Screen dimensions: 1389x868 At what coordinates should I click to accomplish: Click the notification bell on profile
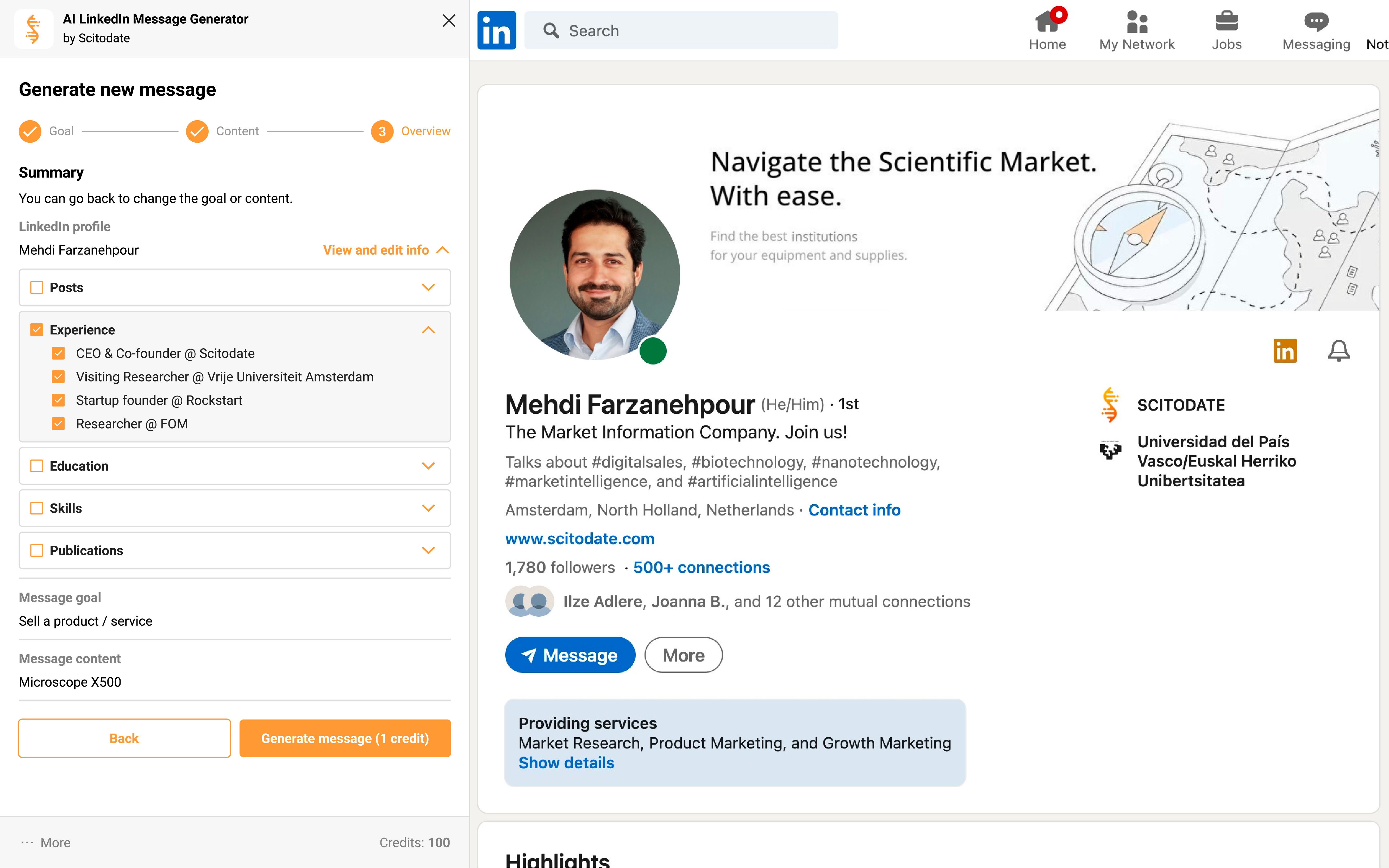[x=1338, y=351]
